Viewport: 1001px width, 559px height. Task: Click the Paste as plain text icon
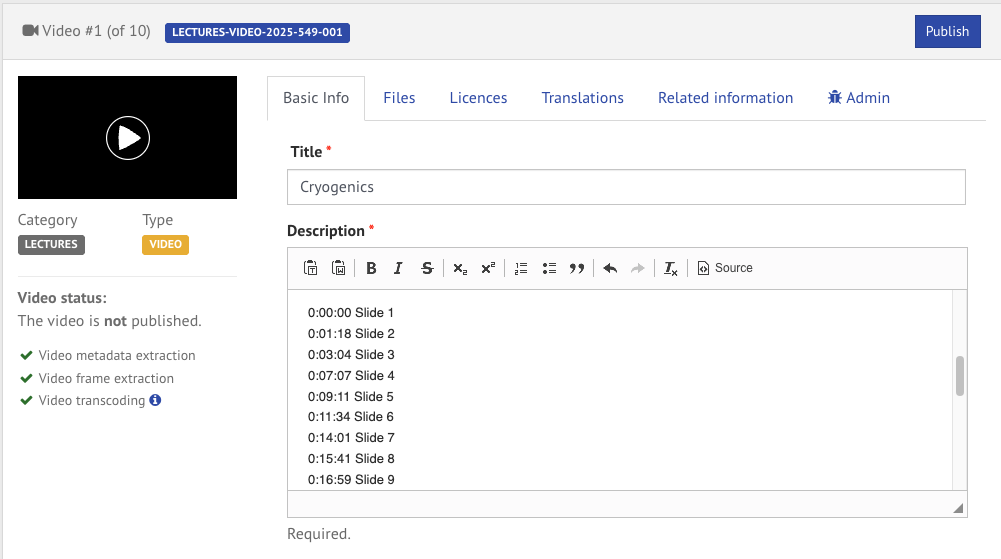coord(310,268)
